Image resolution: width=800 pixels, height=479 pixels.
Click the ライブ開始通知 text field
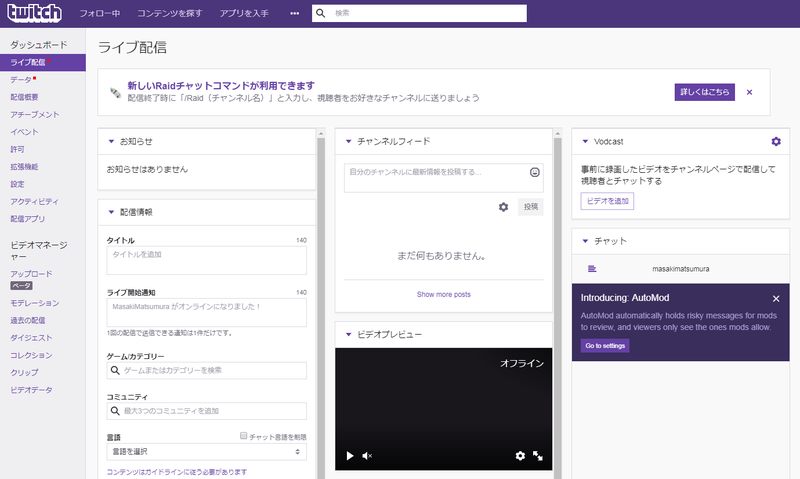click(x=207, y=312)
